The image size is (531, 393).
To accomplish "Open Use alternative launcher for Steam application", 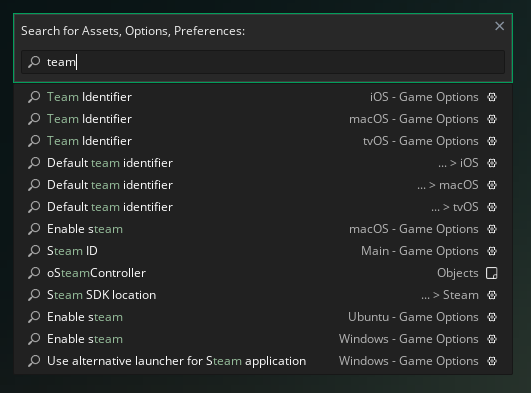I will click(263, 361).
